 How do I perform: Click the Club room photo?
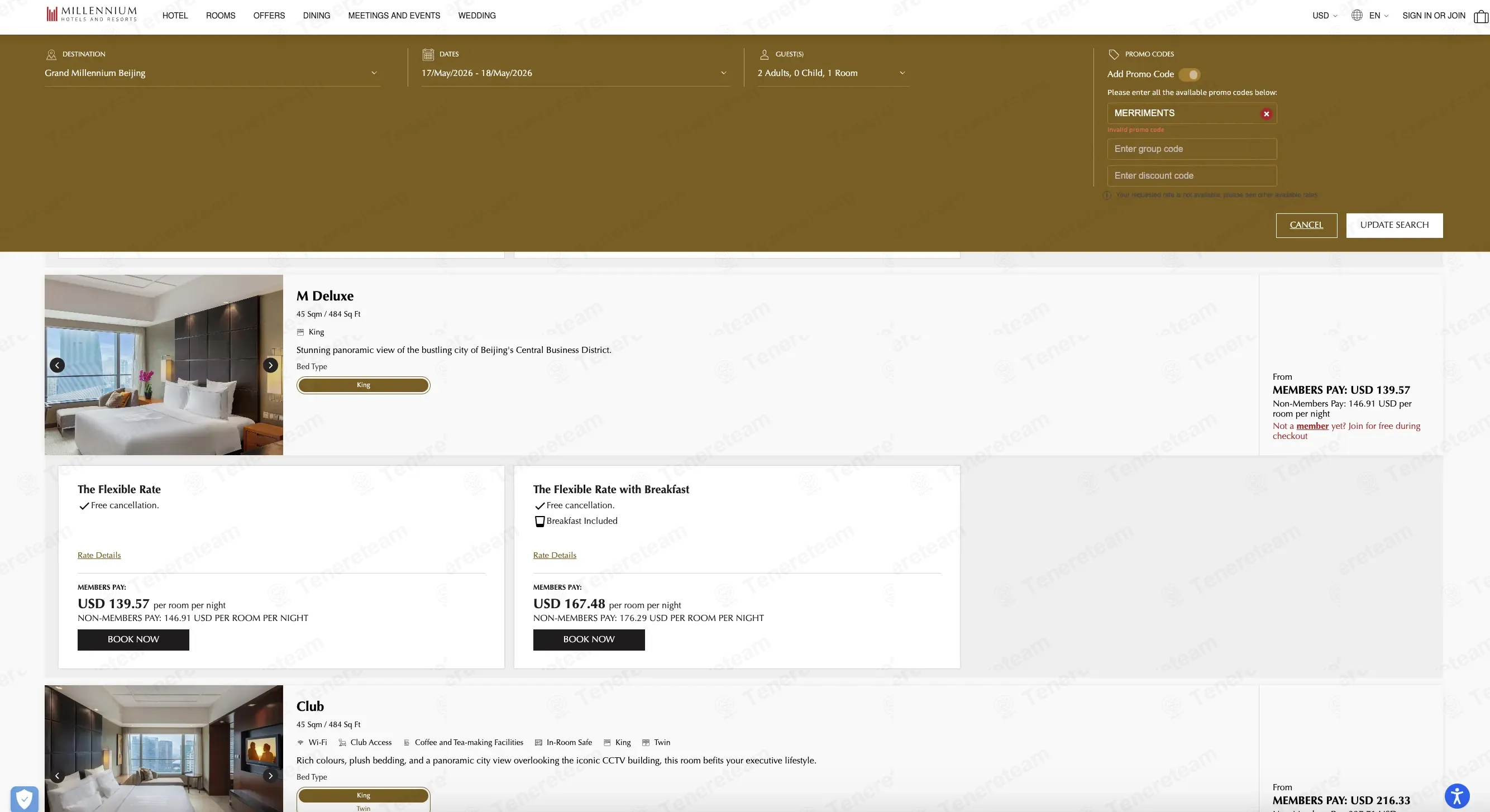(164, 749)
